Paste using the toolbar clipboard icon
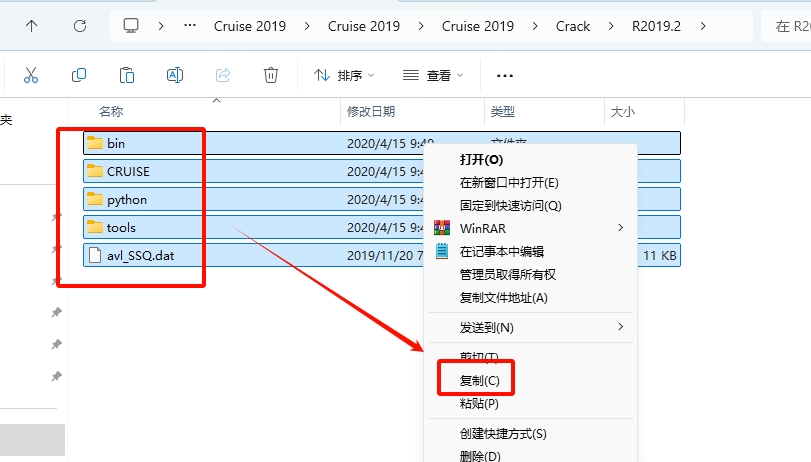The image size is (811, 462). point(127,76)
